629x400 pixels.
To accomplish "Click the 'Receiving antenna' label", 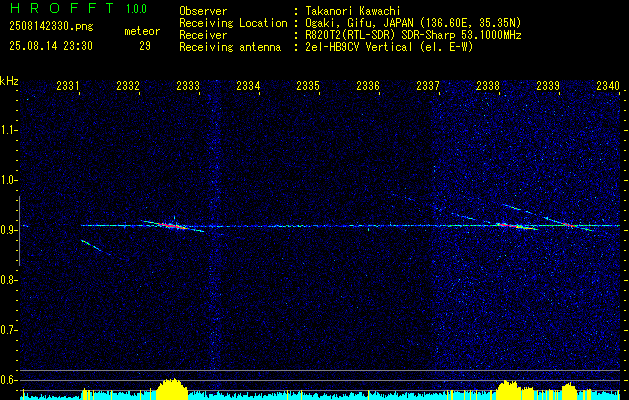I will coord(230,47).
